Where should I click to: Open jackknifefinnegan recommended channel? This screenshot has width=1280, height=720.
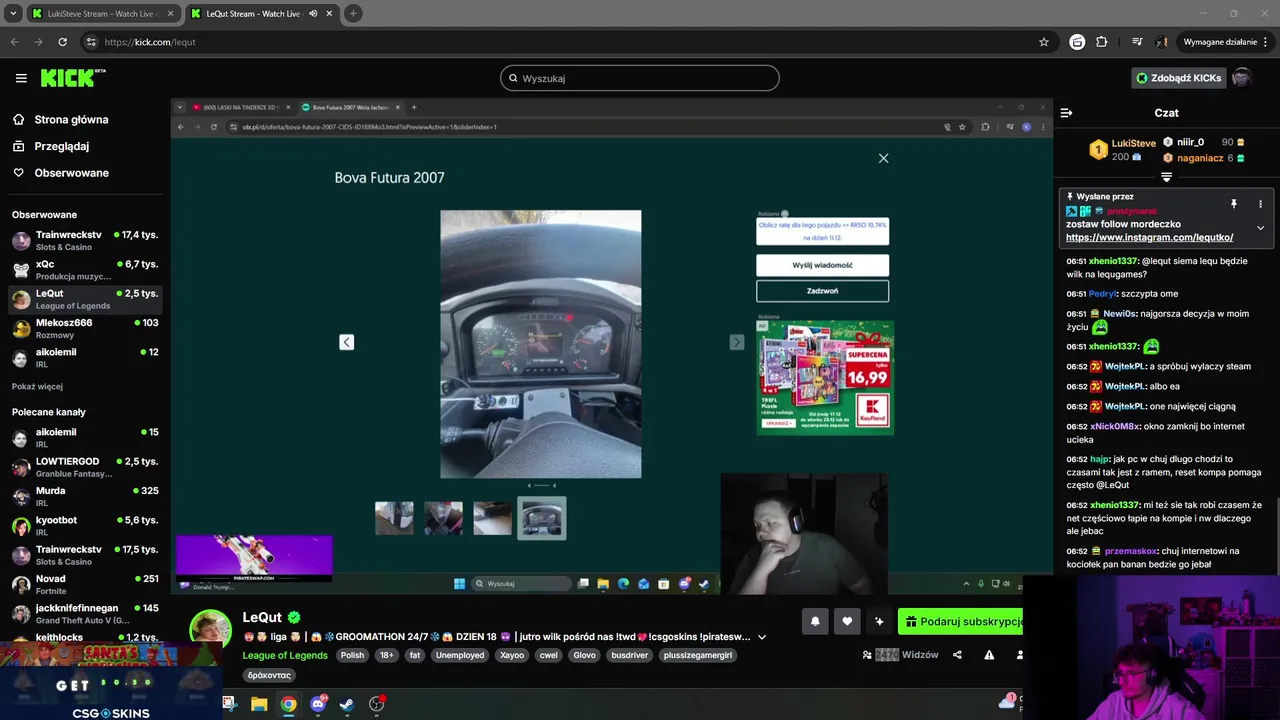tap(85, 613)
